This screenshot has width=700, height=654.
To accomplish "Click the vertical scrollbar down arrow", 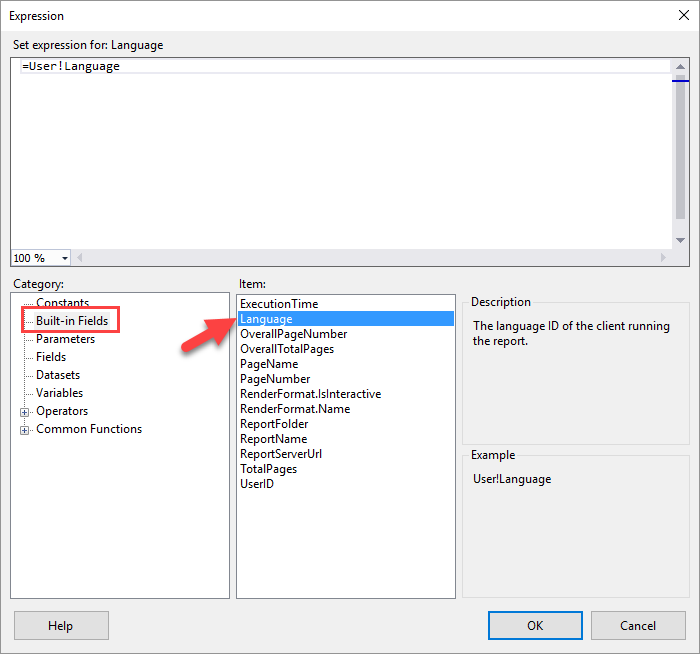I will click(680, 240).
